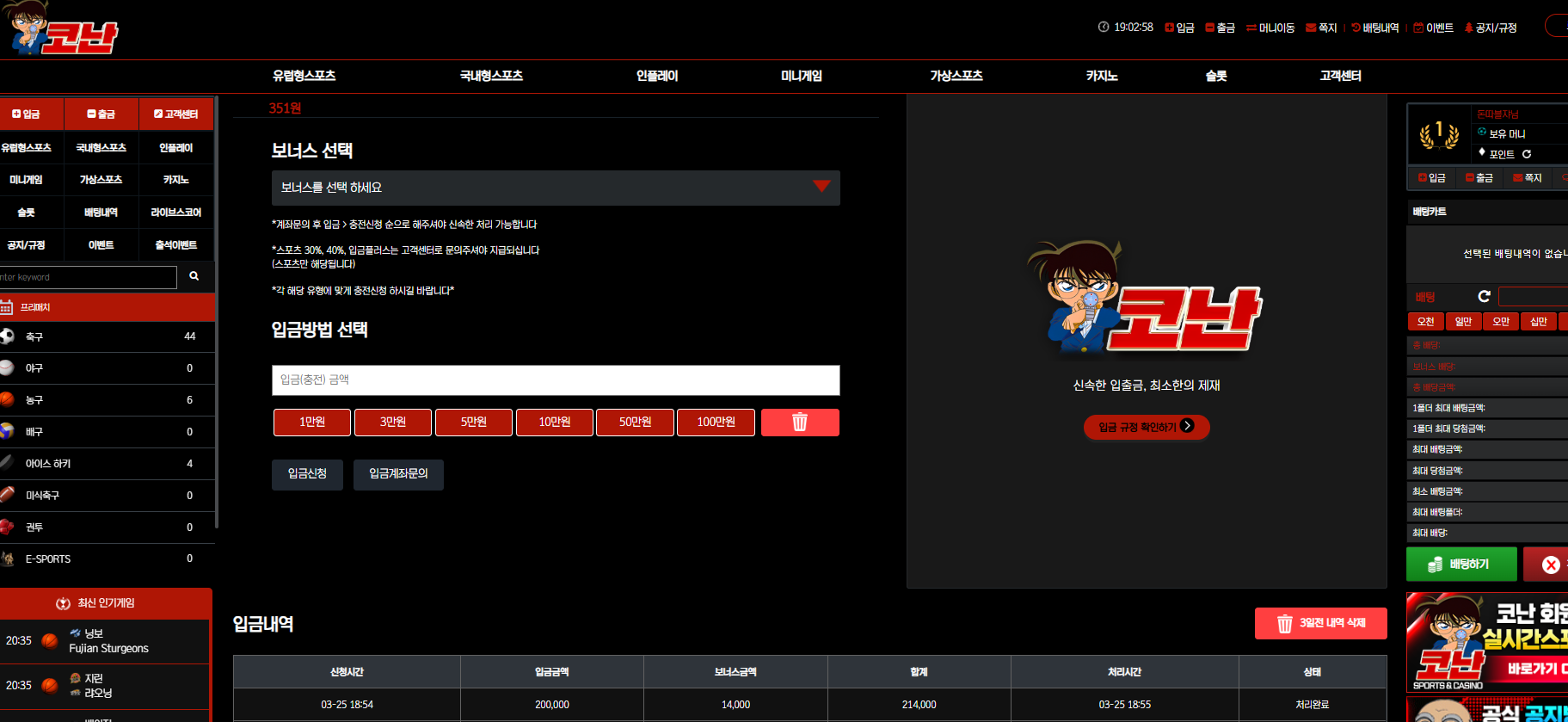Click the trash icon to clear deposit amount
Viewport: 1568px width, 722px height.
pyautogui.click(x=800, y=423)
